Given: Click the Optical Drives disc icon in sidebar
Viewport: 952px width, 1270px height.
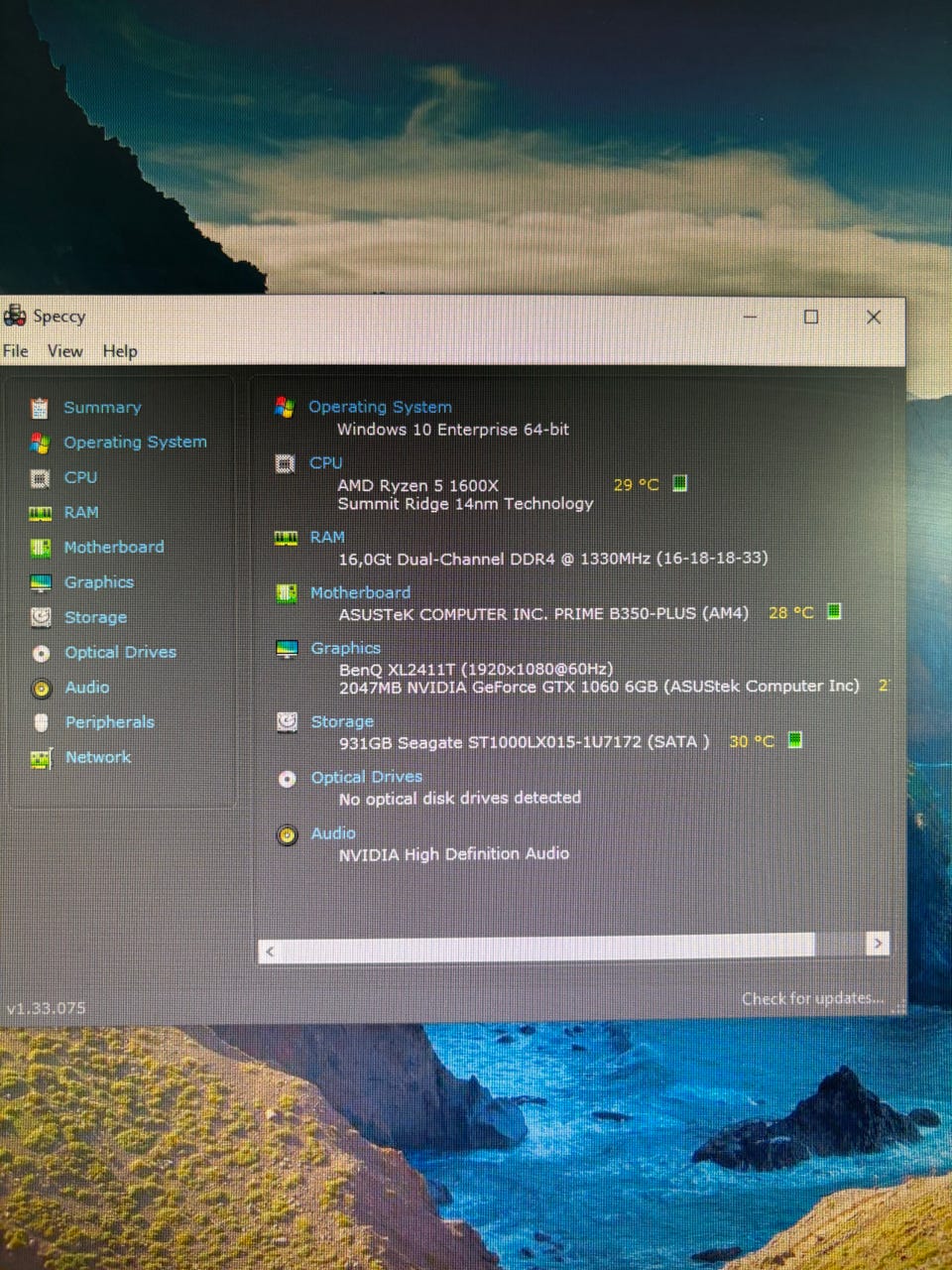Looking at the screenshot, I should tap(41, 653).
